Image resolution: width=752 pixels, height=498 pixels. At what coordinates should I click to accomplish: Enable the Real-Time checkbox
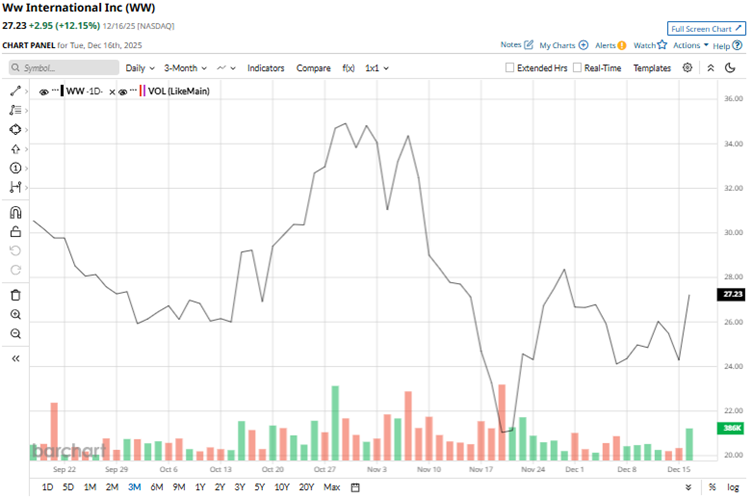tap(577, 68)
